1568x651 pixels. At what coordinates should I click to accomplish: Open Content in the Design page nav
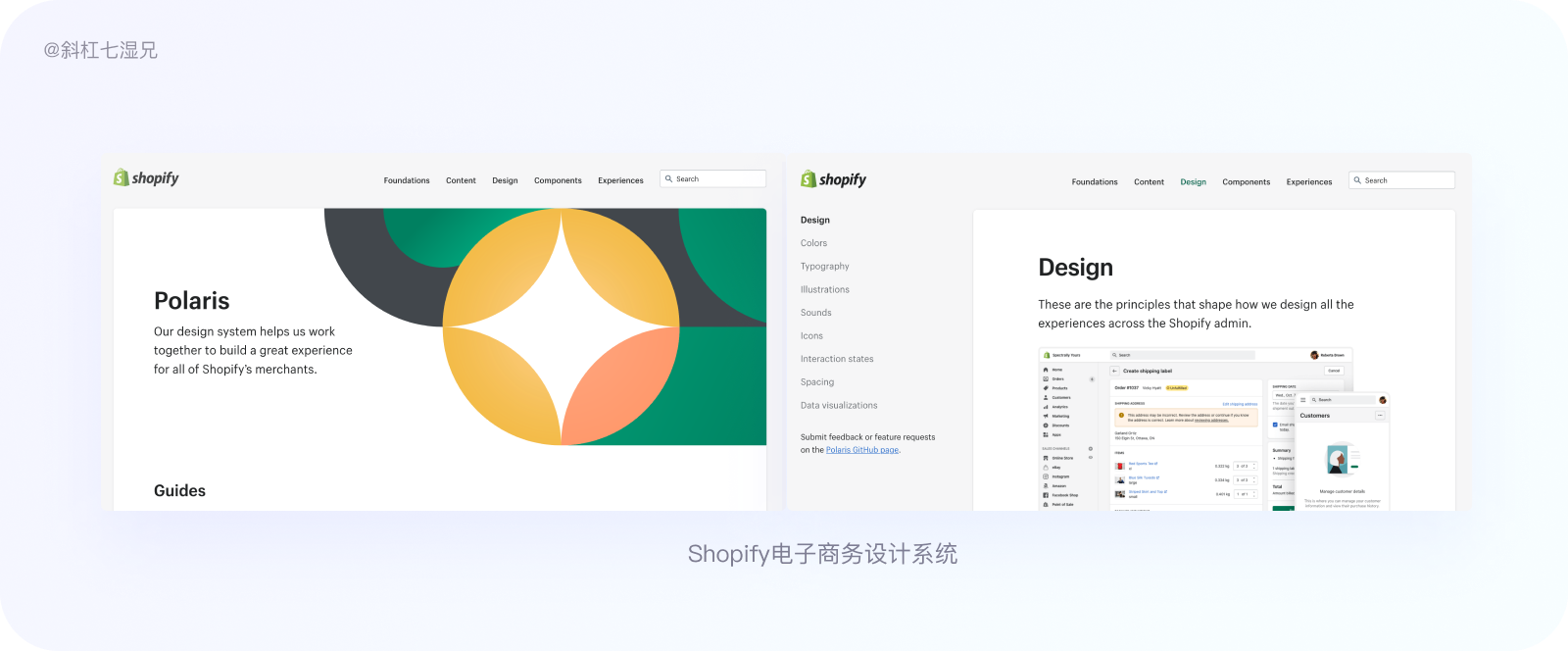tap(1149, 182)
